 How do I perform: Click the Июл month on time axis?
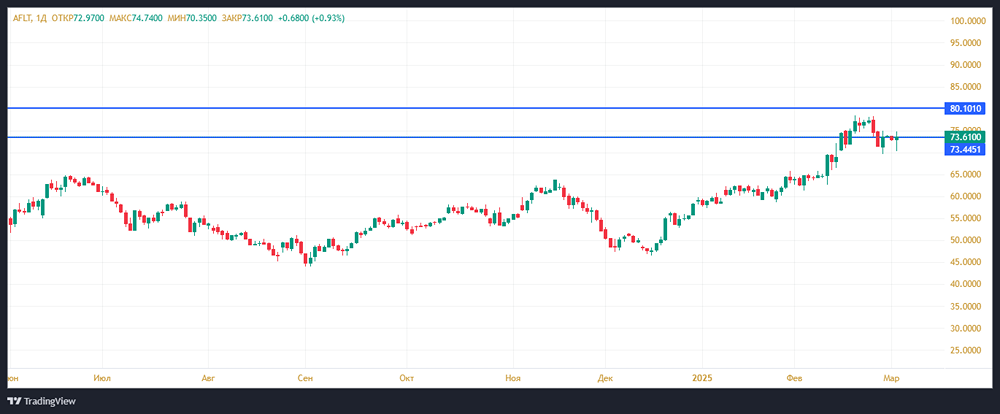click(x=100, y=378)
